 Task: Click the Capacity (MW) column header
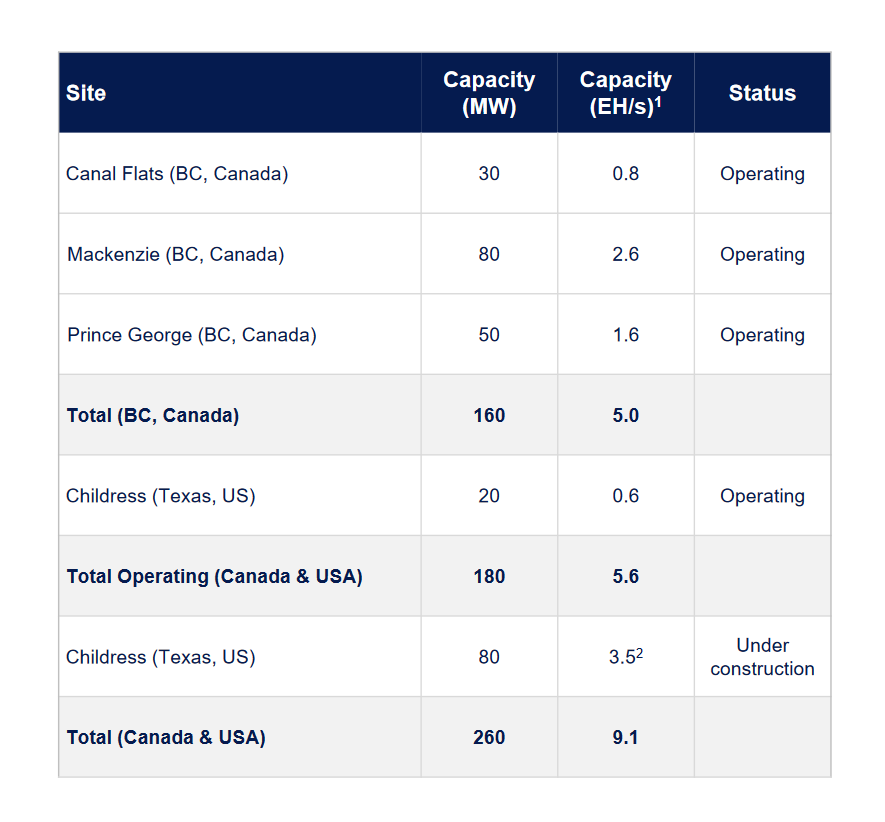tap(489, 93)
